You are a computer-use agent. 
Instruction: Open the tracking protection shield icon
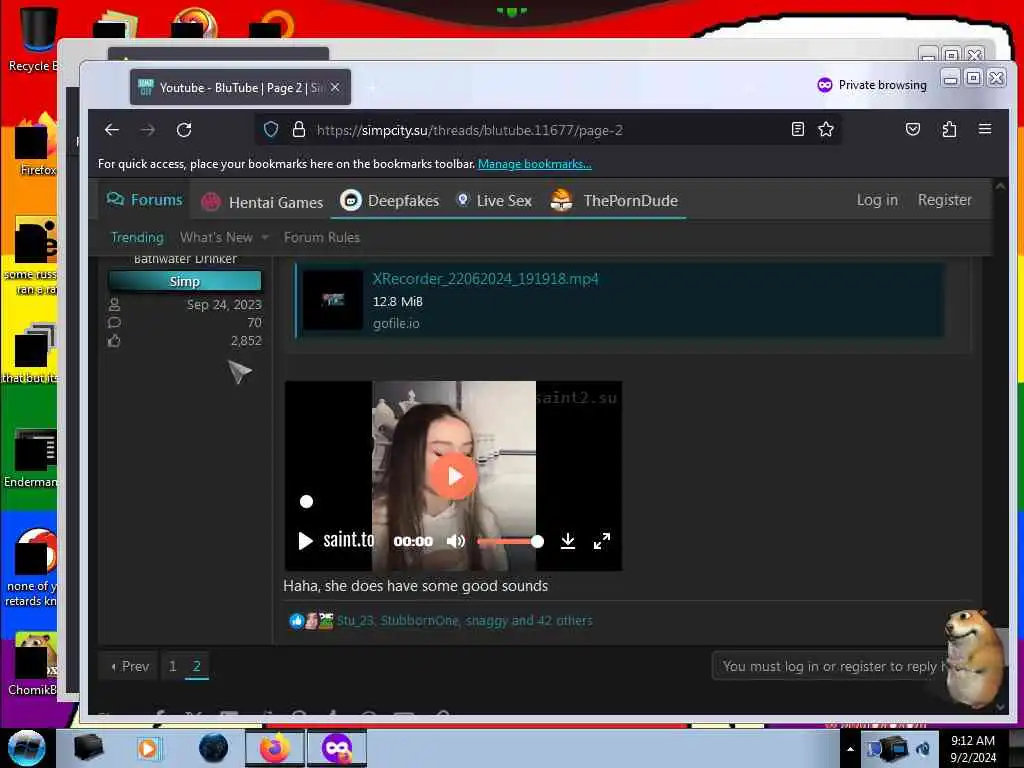(271, 129)
